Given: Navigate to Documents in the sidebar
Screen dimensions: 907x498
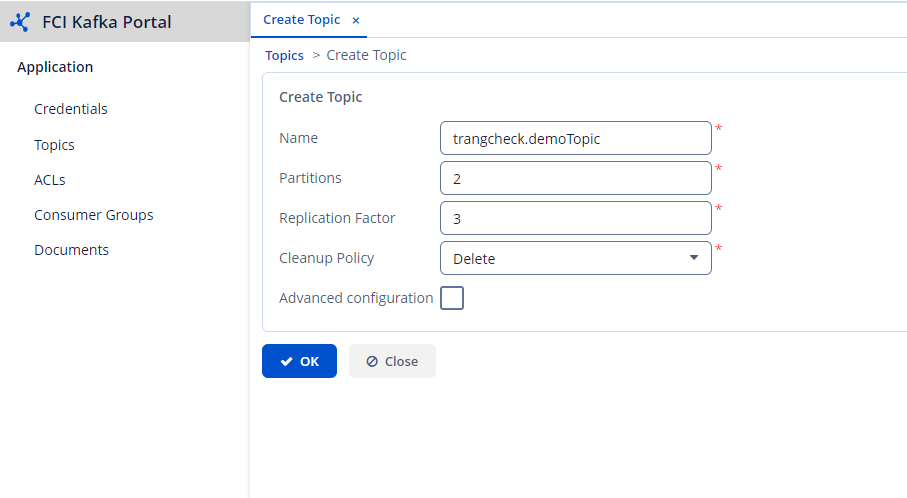Looking at the screenshot, I should click(x=71, y=250).
